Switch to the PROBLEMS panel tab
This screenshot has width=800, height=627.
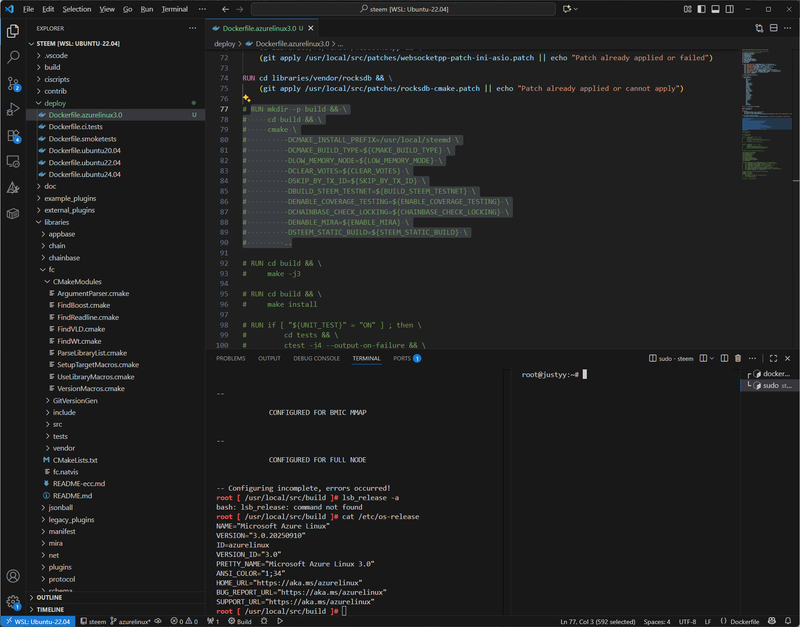click(230, 358)
